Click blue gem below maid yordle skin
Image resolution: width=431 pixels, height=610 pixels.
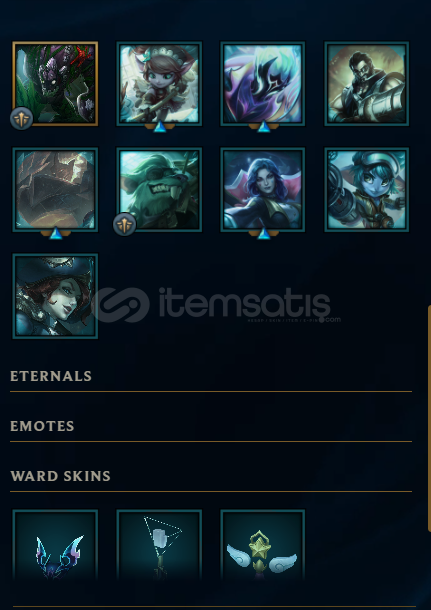pyautogui.click(x=159, y=127)
